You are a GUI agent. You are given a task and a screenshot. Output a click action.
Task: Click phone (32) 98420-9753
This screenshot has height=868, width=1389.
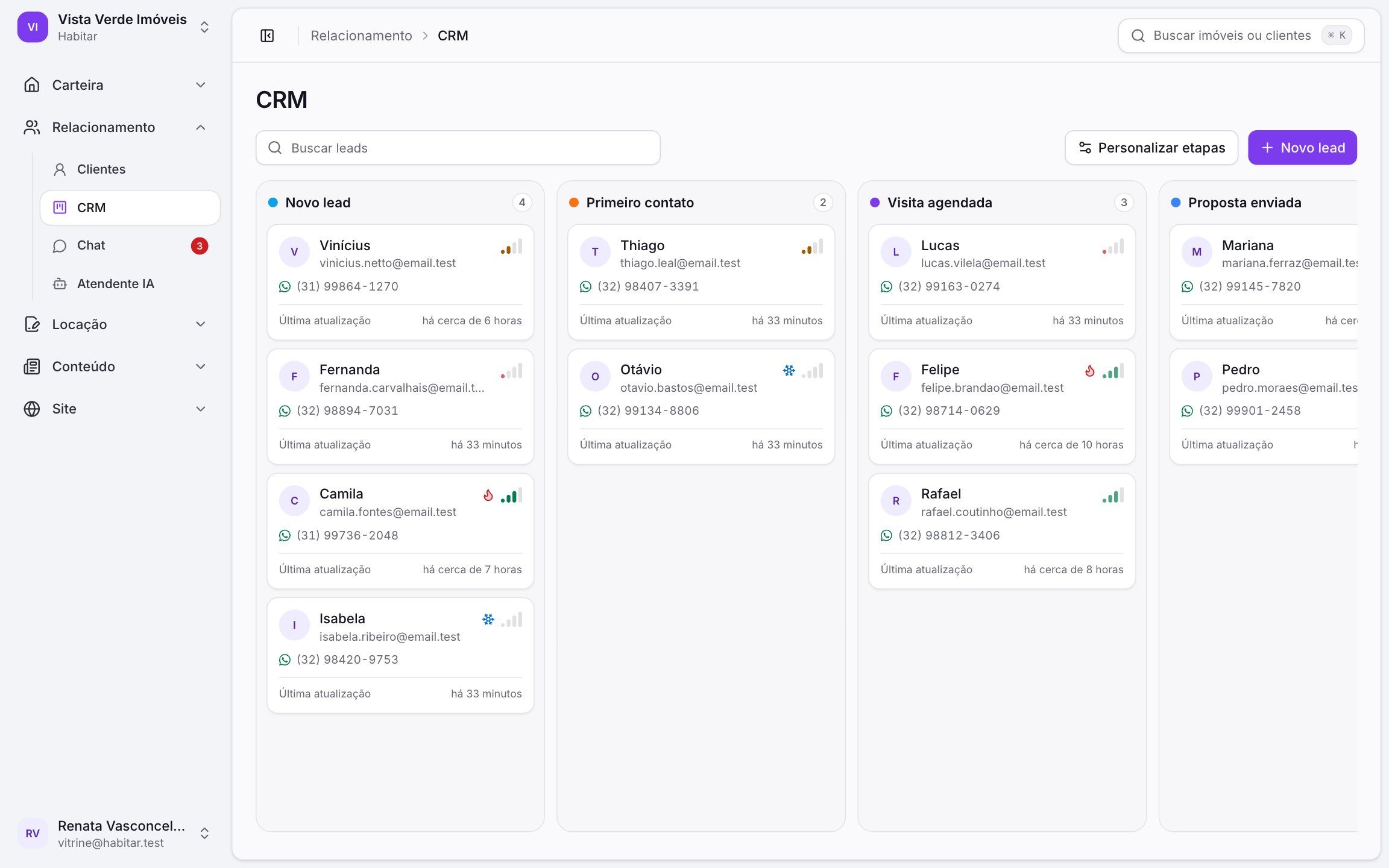pyautogui.click(x=347, y=660)
